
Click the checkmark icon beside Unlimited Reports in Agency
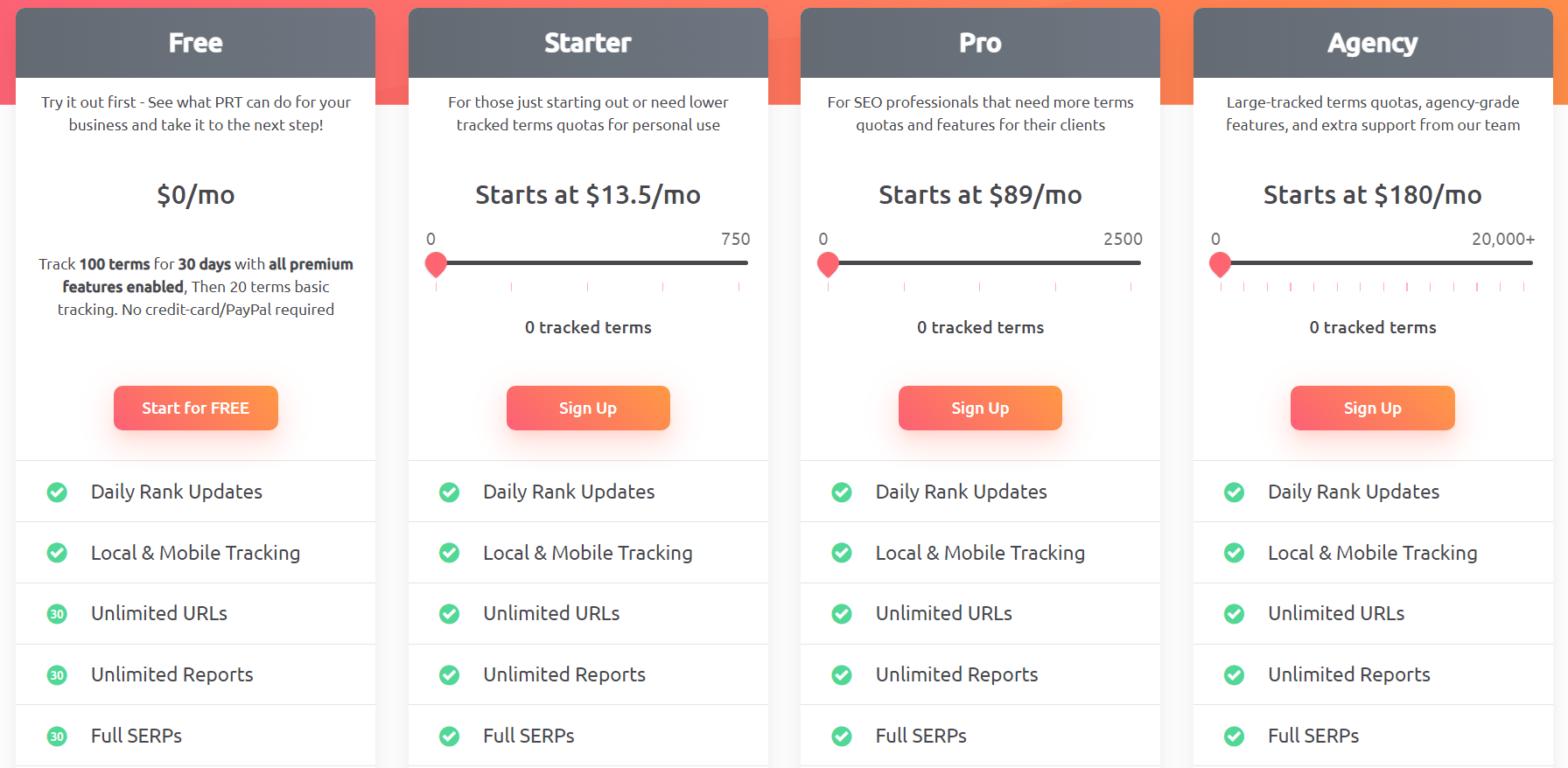(1234, 675)
